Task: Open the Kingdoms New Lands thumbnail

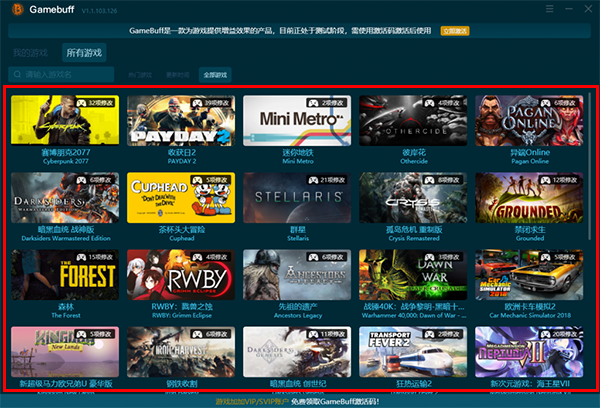Action: 65,352
